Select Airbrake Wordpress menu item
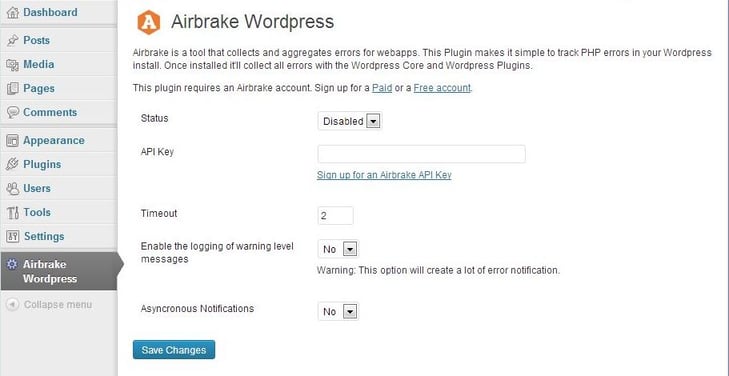Screen dimensions: 729x376 pyautogui.click(x=58, y=271)
